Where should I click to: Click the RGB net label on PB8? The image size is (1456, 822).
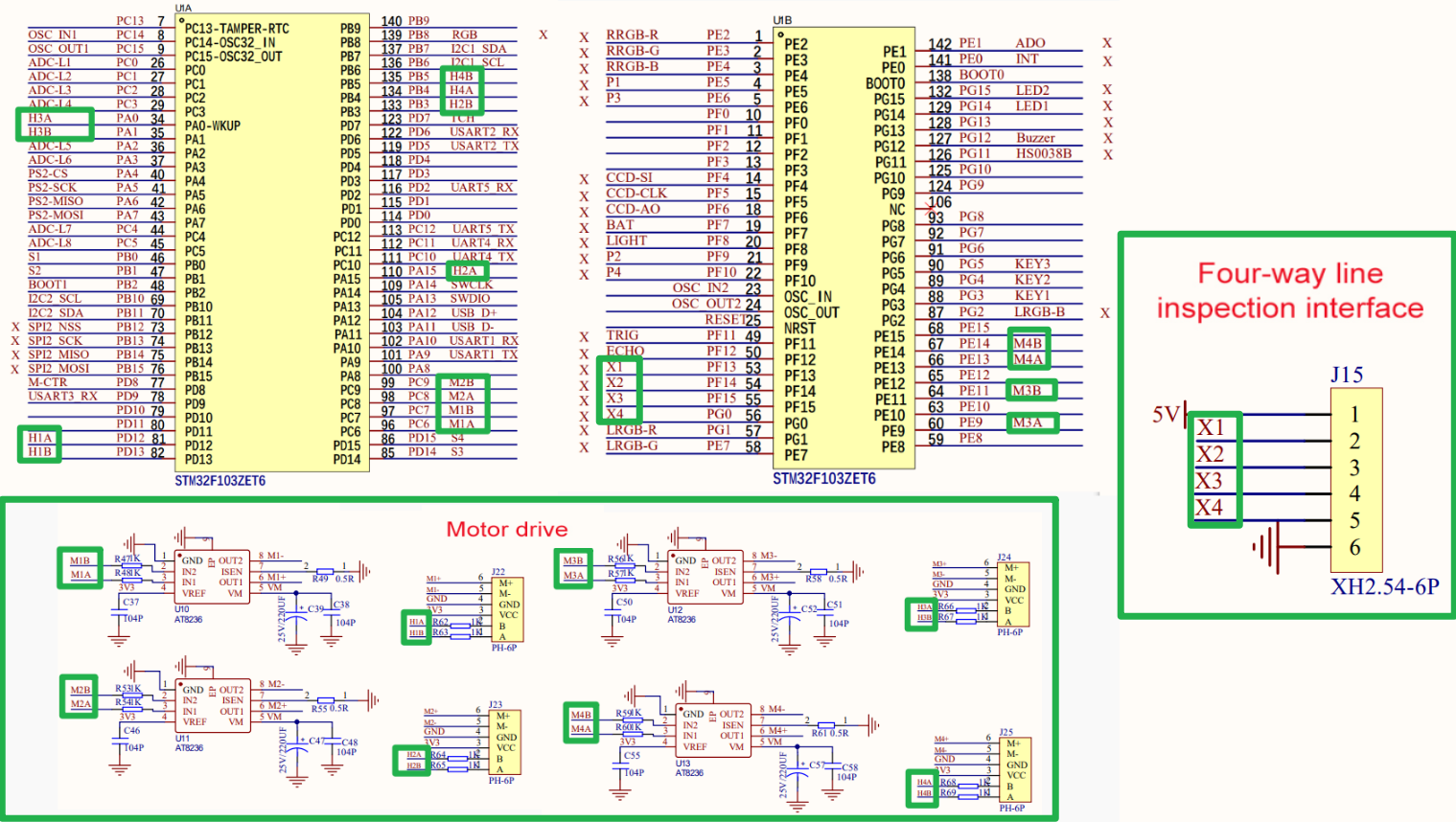tap(465, 34)
